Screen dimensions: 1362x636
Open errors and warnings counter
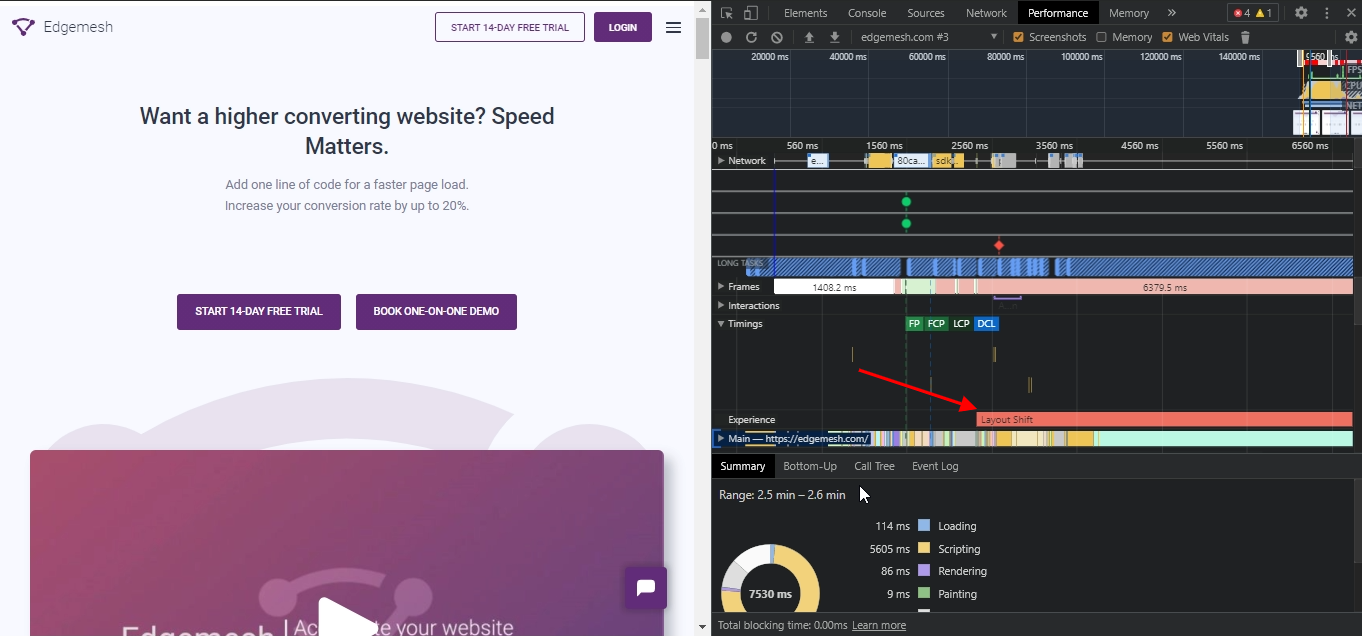coord(1253,13)
